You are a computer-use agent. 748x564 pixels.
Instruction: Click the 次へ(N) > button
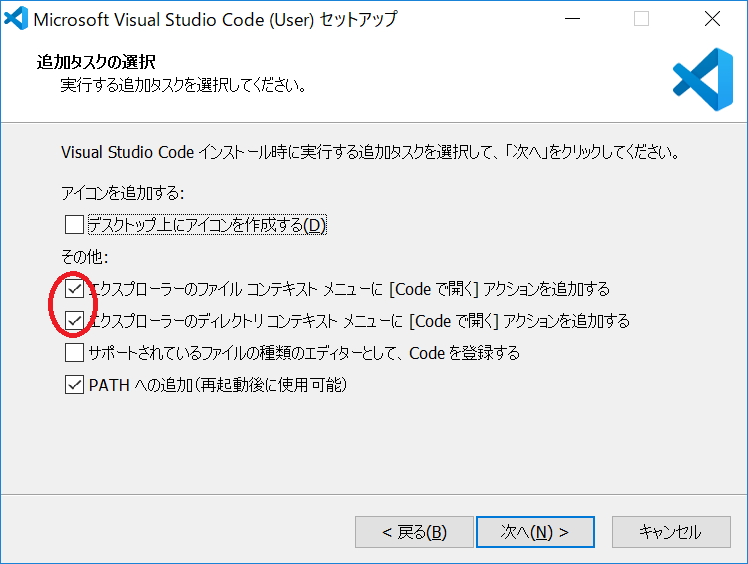point(535,532)
